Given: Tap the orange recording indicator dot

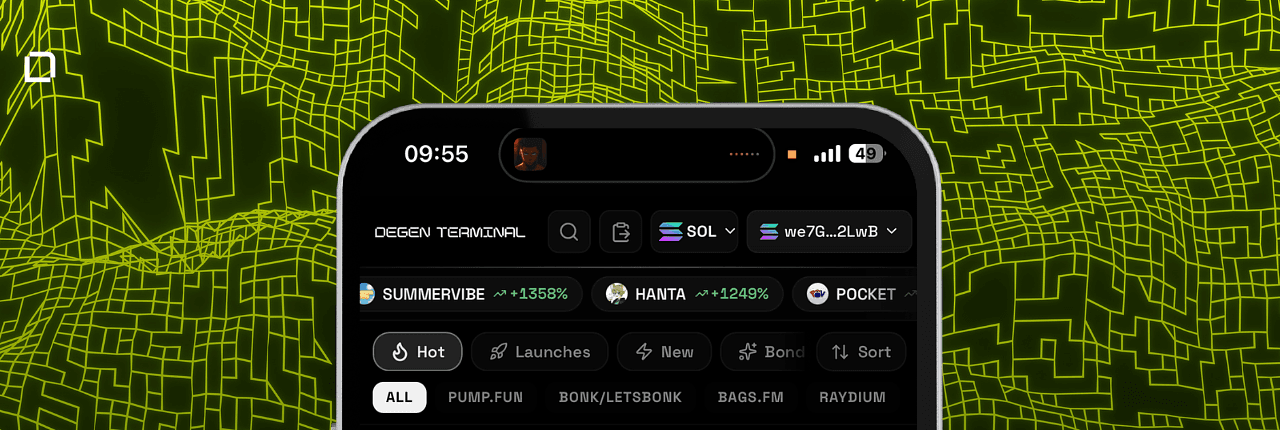Looking at the screenshot, I should click(x=792, y=154).
